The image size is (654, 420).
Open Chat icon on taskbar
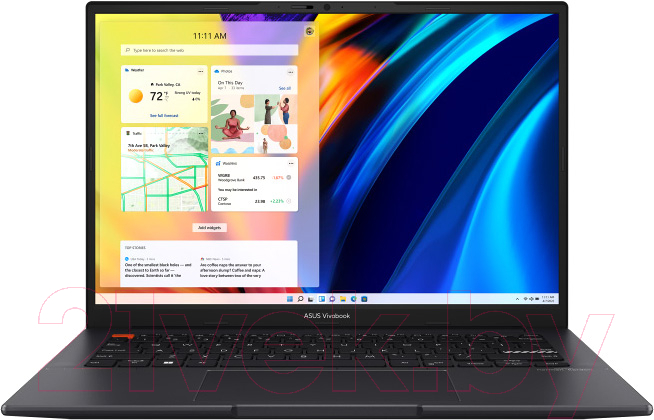[x=332, y=299]
